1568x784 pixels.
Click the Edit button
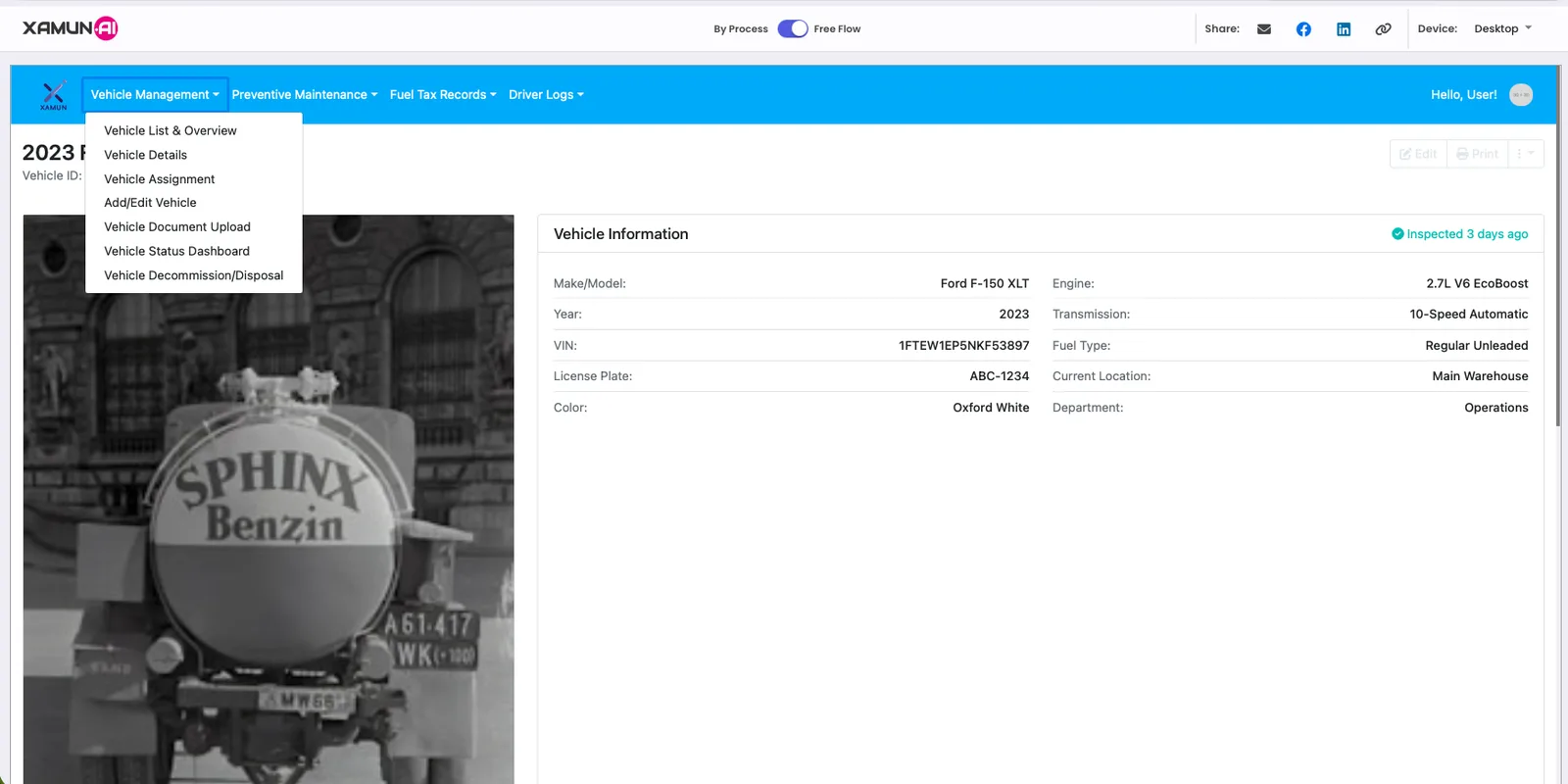[1418, 154]
